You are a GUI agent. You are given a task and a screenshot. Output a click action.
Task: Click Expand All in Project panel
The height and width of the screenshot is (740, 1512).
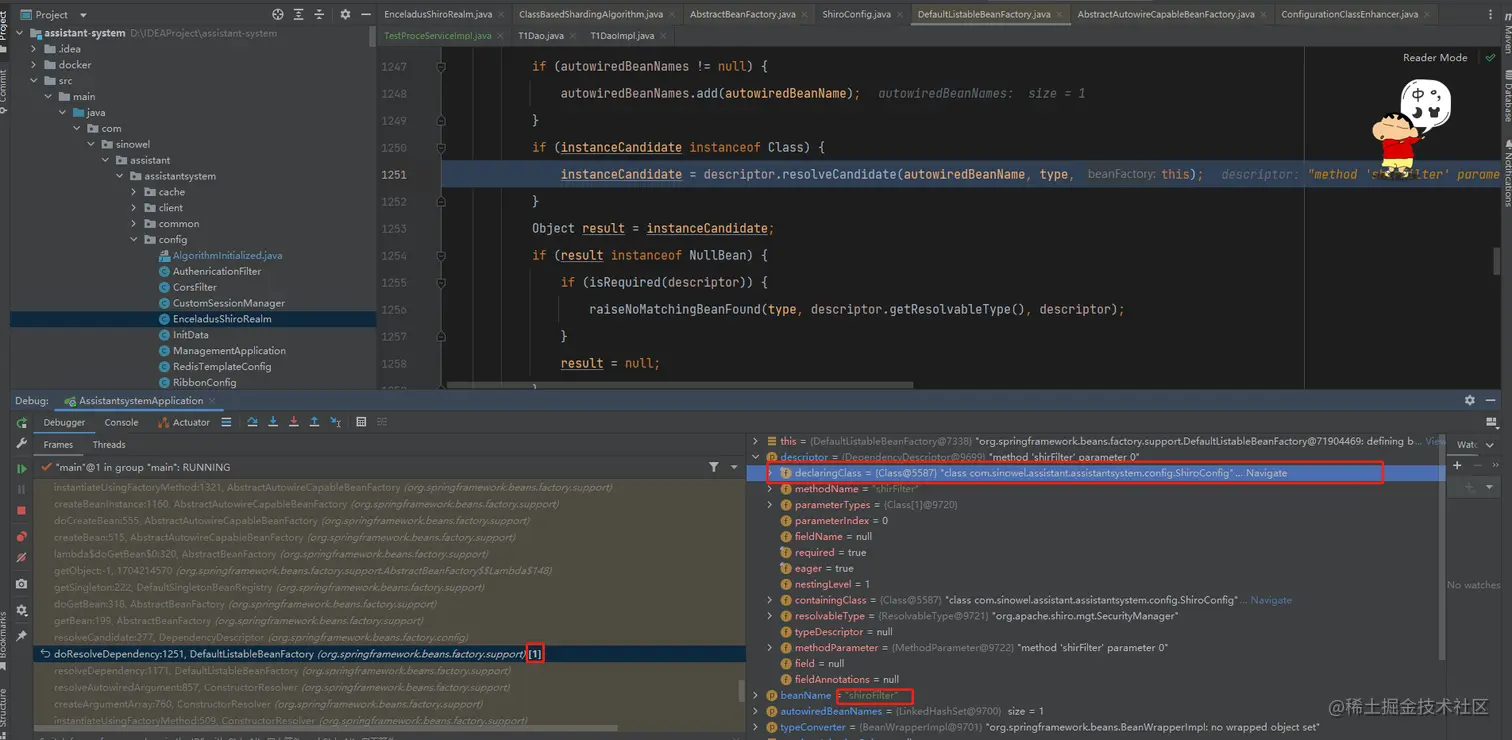300,14
